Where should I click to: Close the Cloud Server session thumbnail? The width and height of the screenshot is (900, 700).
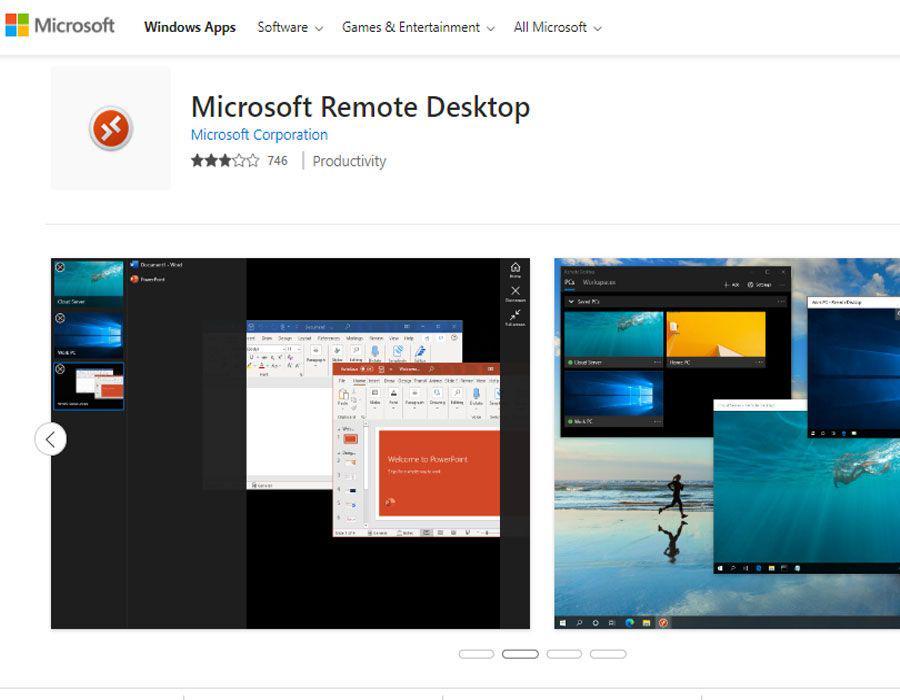click(60, 267)
